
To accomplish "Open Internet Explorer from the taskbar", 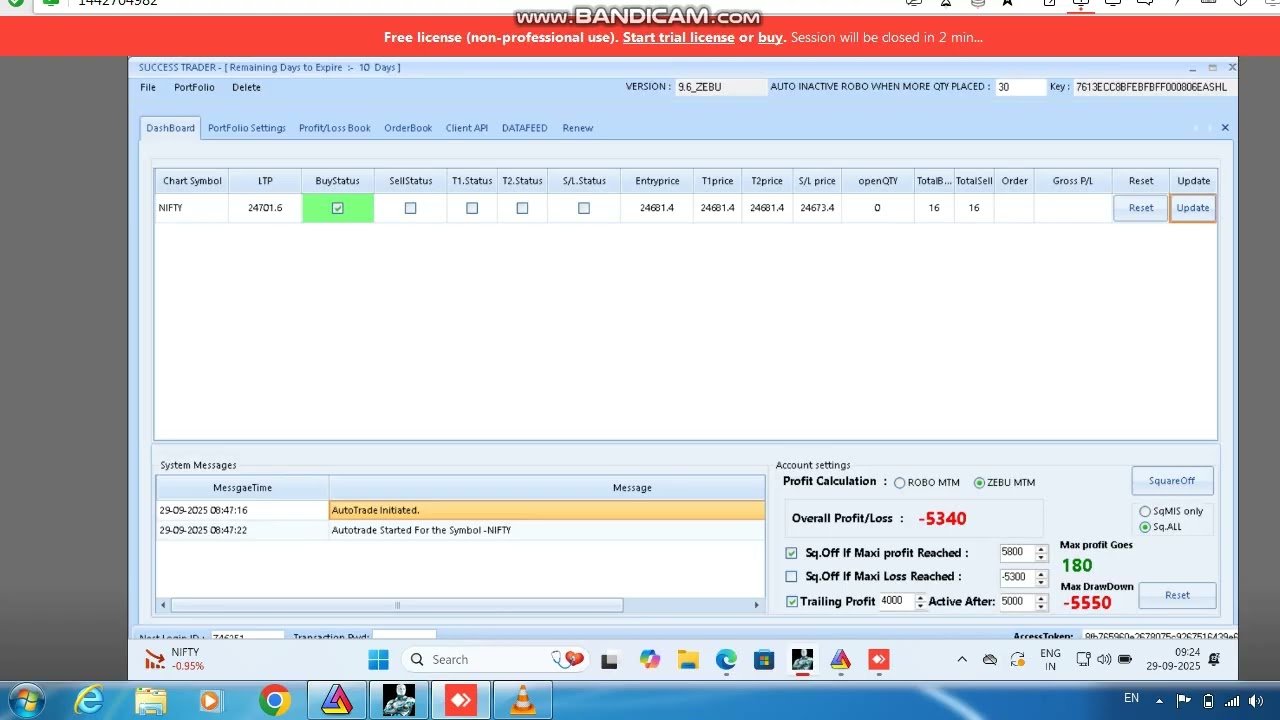I will pyautogui.click(x=89, y=700).
